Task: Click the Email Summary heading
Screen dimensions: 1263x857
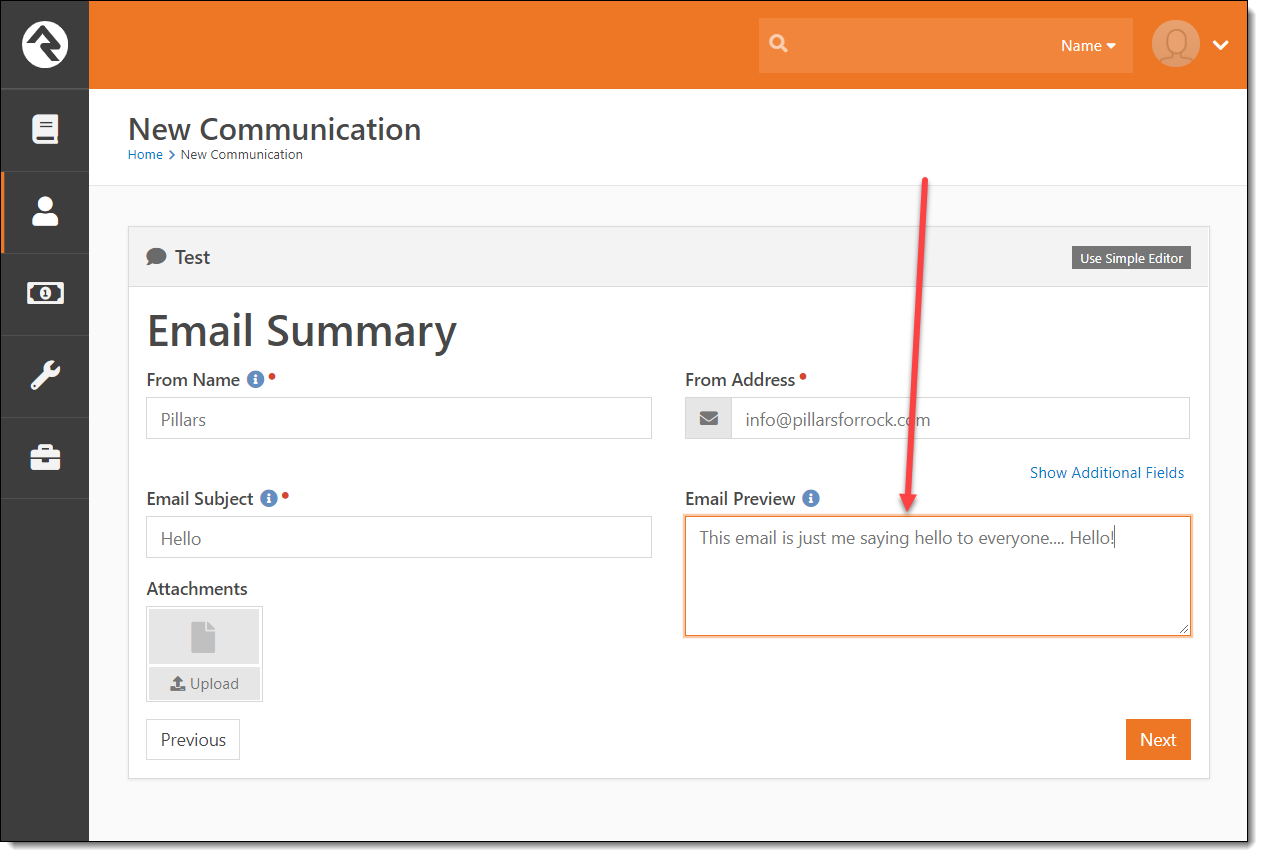Action: (x=302, y=331)
